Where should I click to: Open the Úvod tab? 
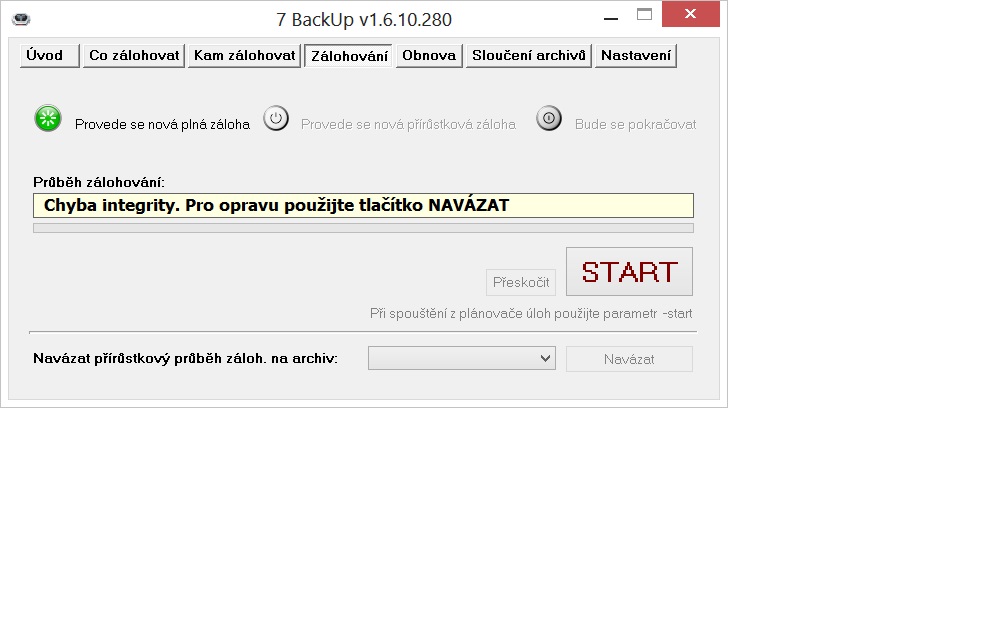50,56
